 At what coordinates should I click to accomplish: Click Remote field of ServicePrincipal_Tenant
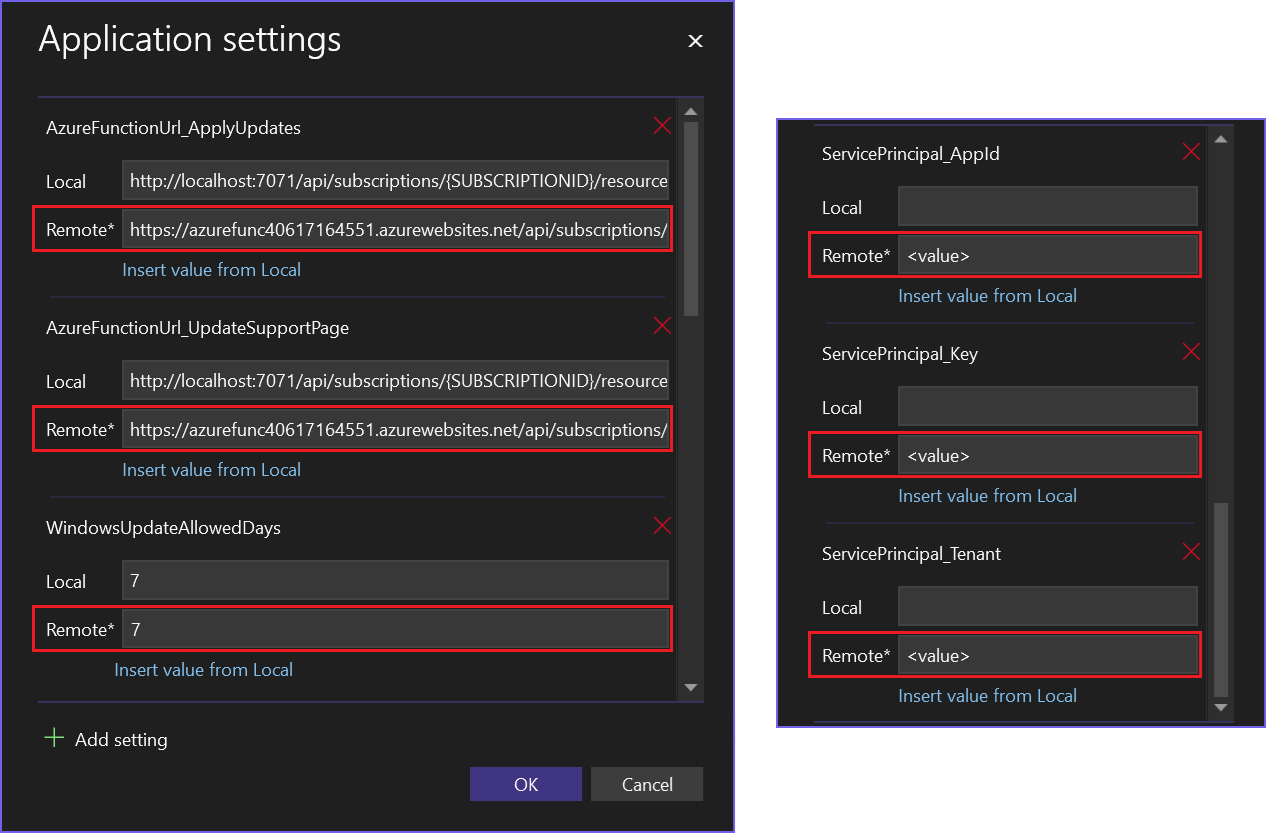[x=1047, y=656]
